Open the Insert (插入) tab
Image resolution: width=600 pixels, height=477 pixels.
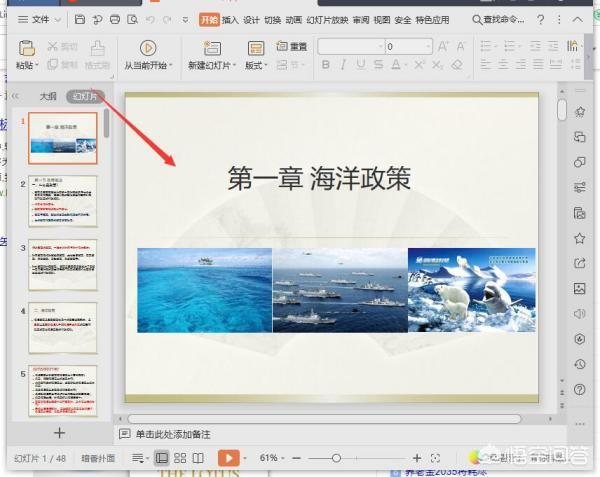click(x=230, y=19)
